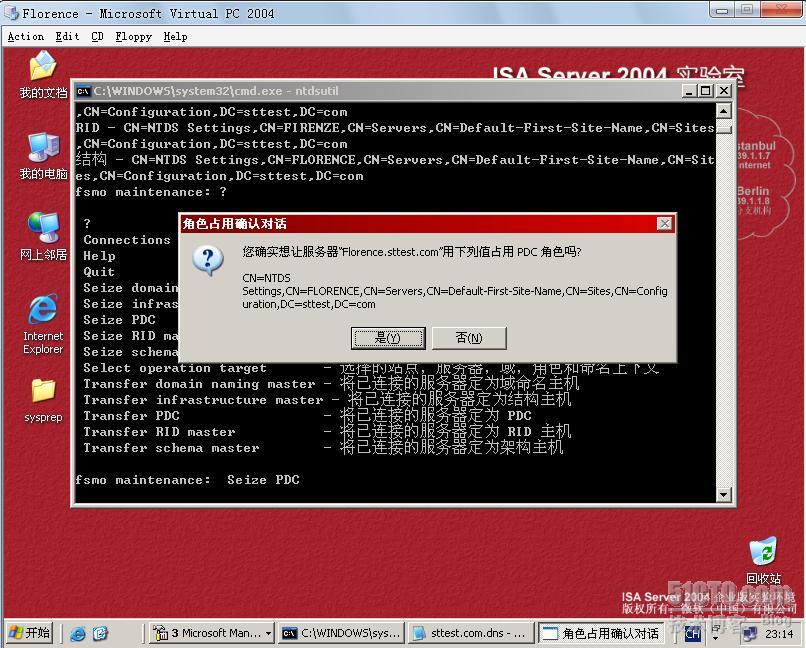The image size is (806, 648).
Task: Expand the 3 Microsoft Man... taskbar group
Action: coord(212,633)
